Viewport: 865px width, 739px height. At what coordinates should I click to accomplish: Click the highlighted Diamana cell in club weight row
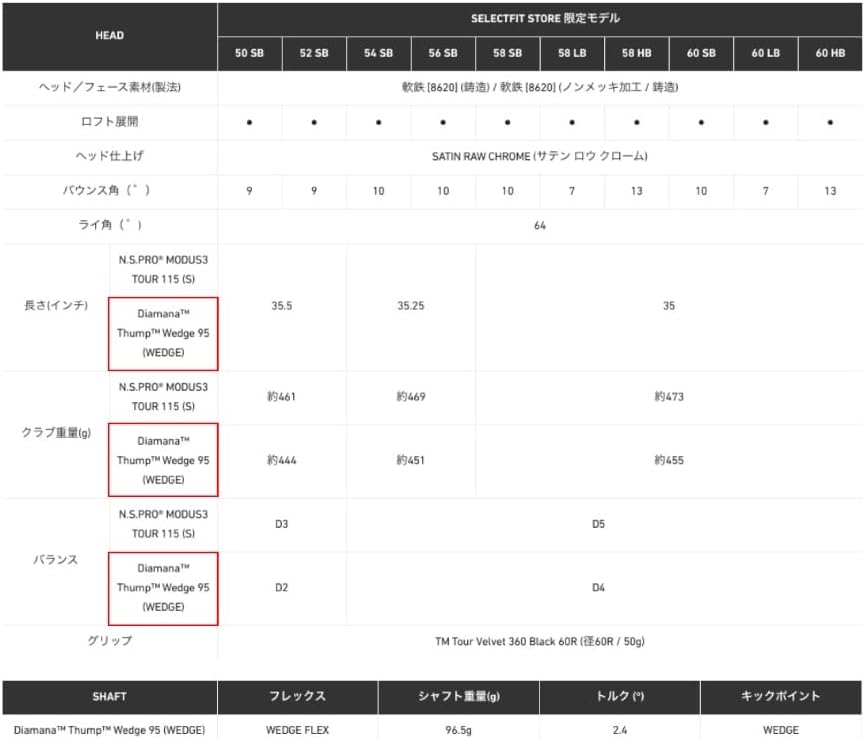(163, 460)
